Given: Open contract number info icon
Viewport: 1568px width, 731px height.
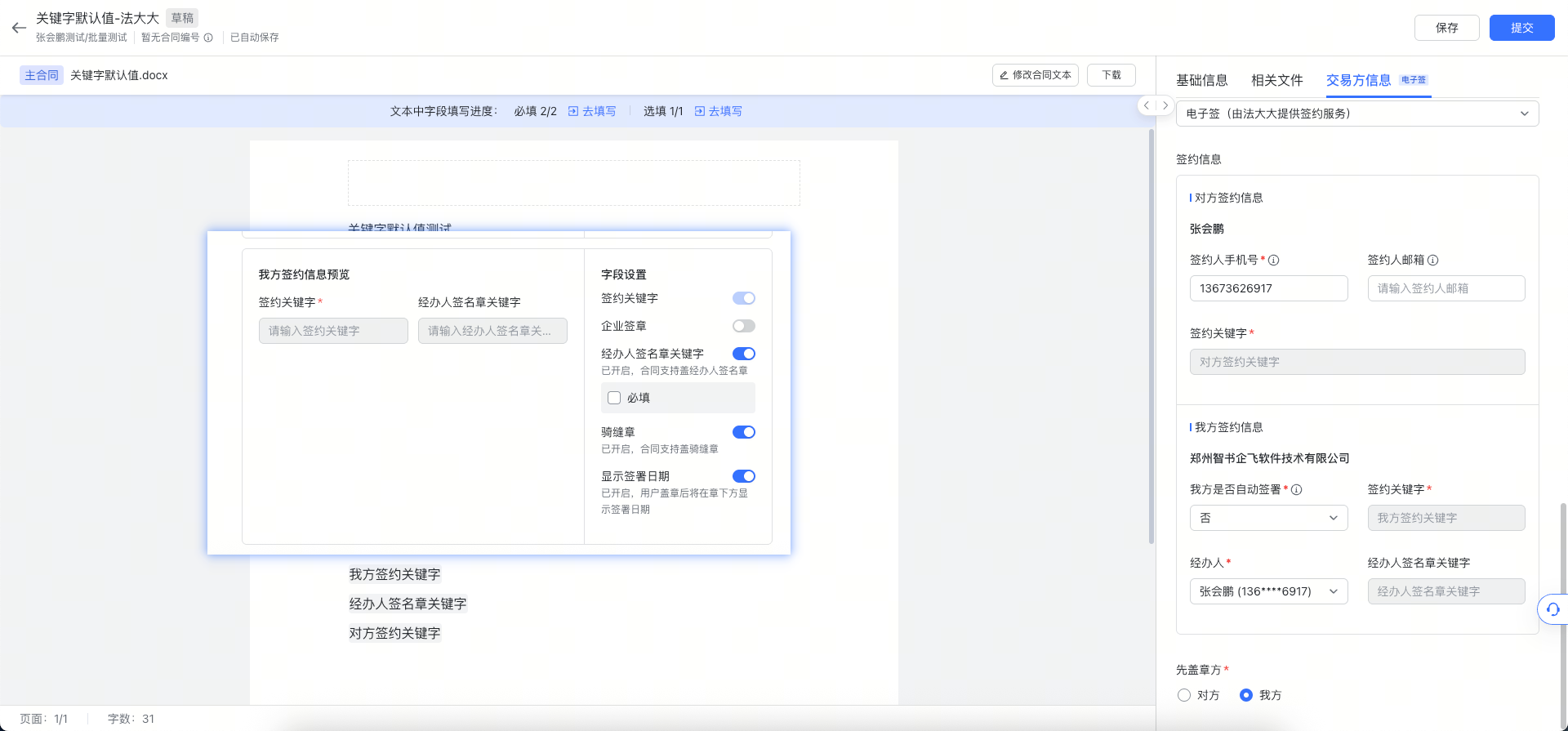Looking at the screenshot, I should [208, 38].
